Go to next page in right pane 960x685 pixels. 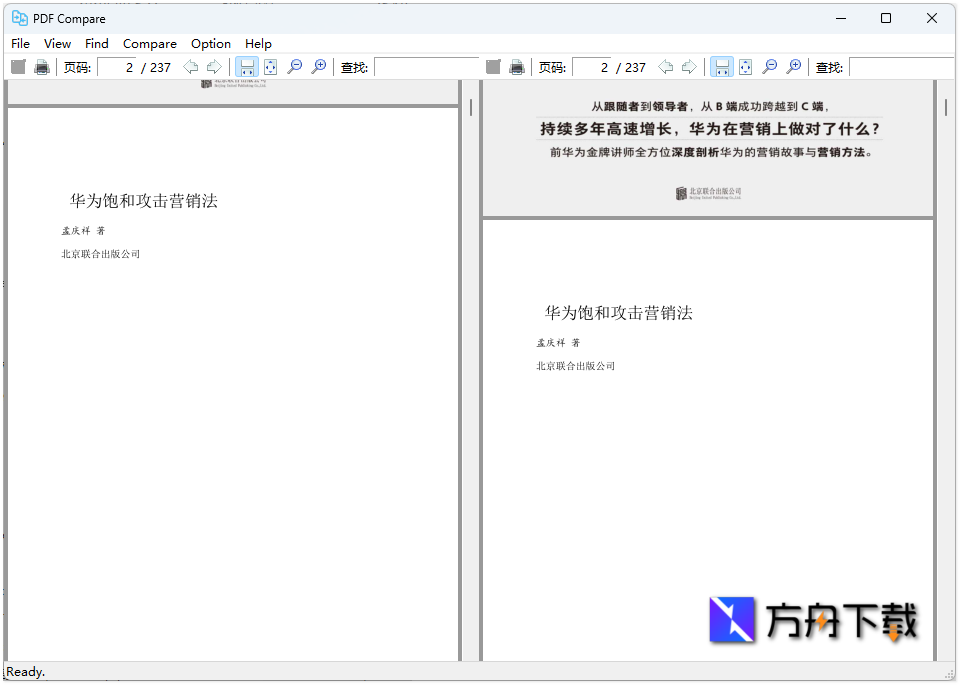[689, 67]
